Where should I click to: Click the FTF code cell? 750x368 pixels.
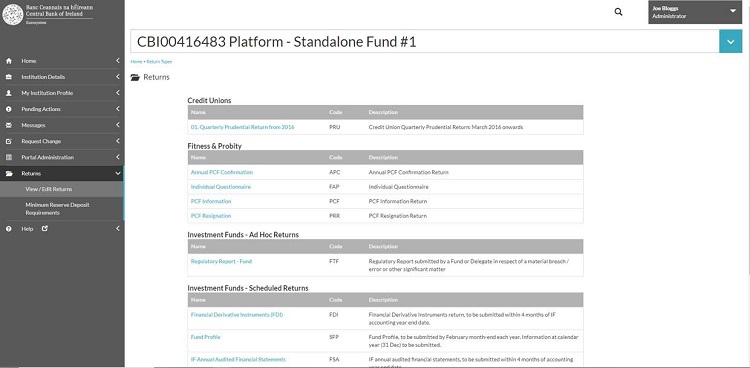(334, 261)
